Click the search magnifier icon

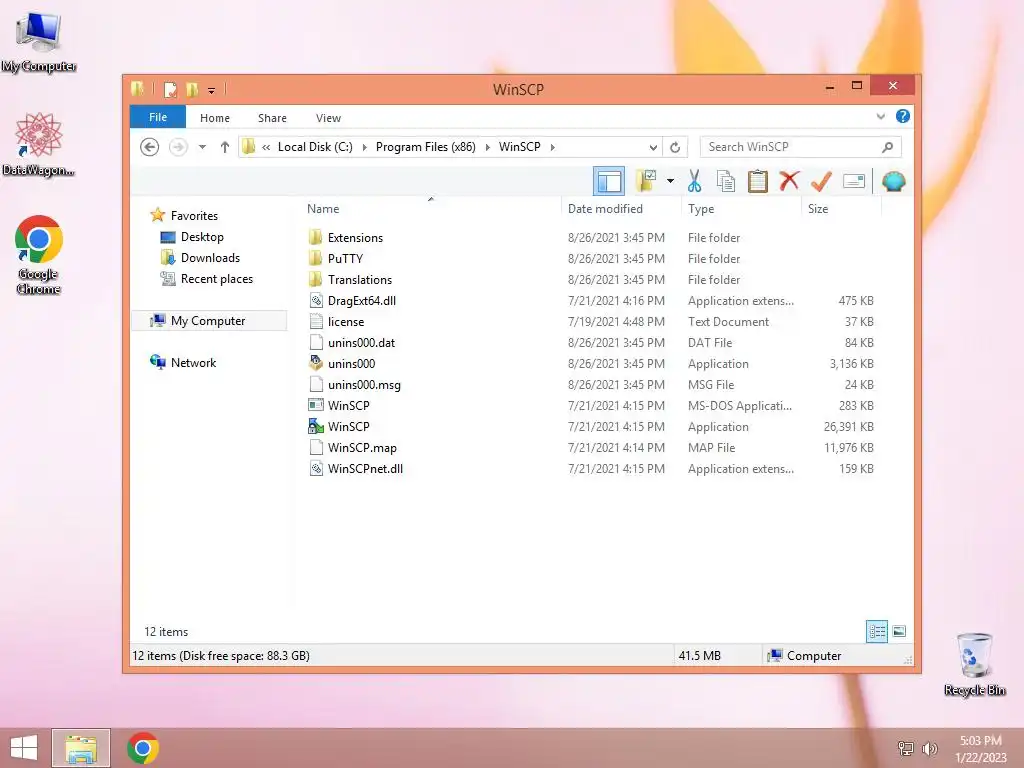[888, 147]
